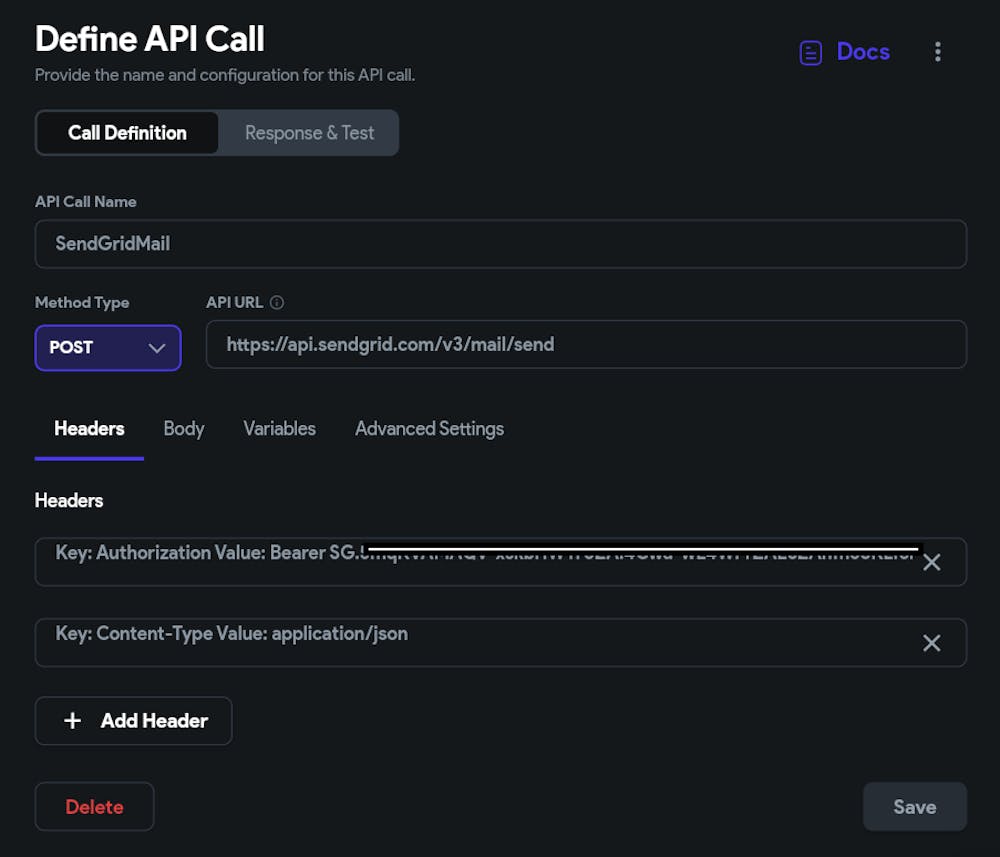Save the API call
The height and width of the screenshot is (857, 1000).
point(915,807)
